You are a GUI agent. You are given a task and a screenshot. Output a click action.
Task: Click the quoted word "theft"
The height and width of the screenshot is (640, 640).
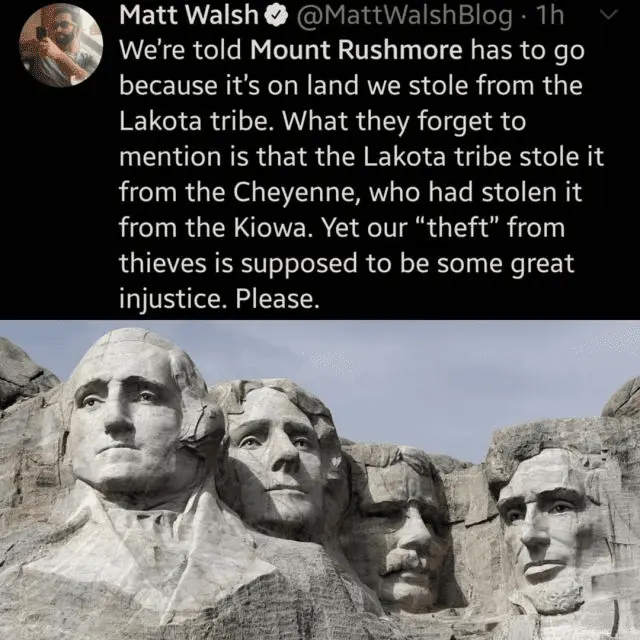point(458,227)
